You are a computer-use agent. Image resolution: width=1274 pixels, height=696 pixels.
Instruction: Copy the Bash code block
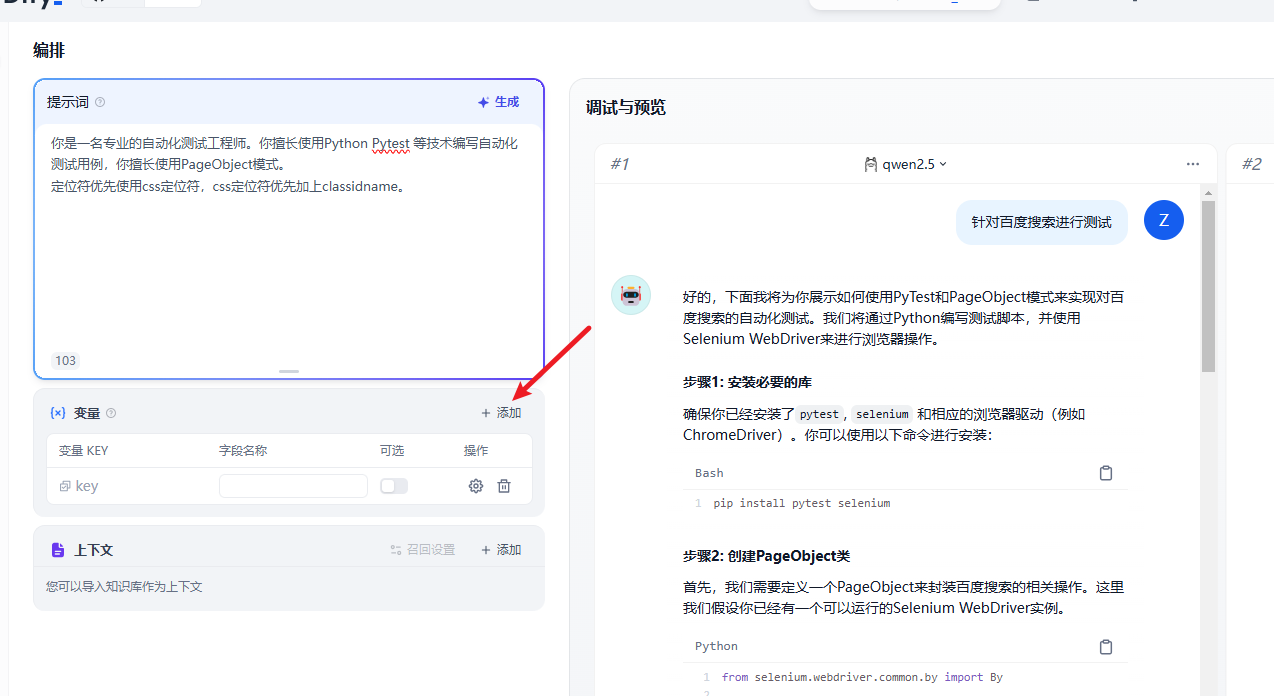coord(1106,473)
